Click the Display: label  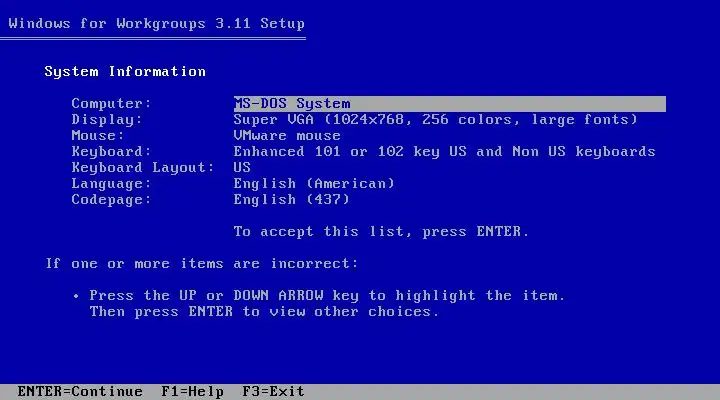[x=107, y=120]
